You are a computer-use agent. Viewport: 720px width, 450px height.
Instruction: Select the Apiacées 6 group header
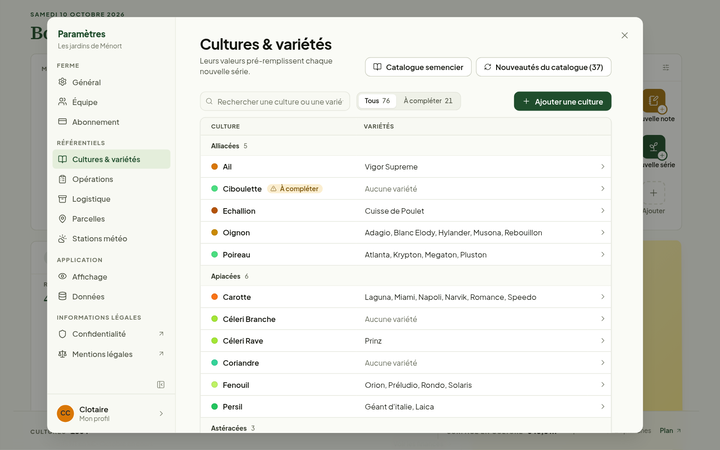[406, 276]
